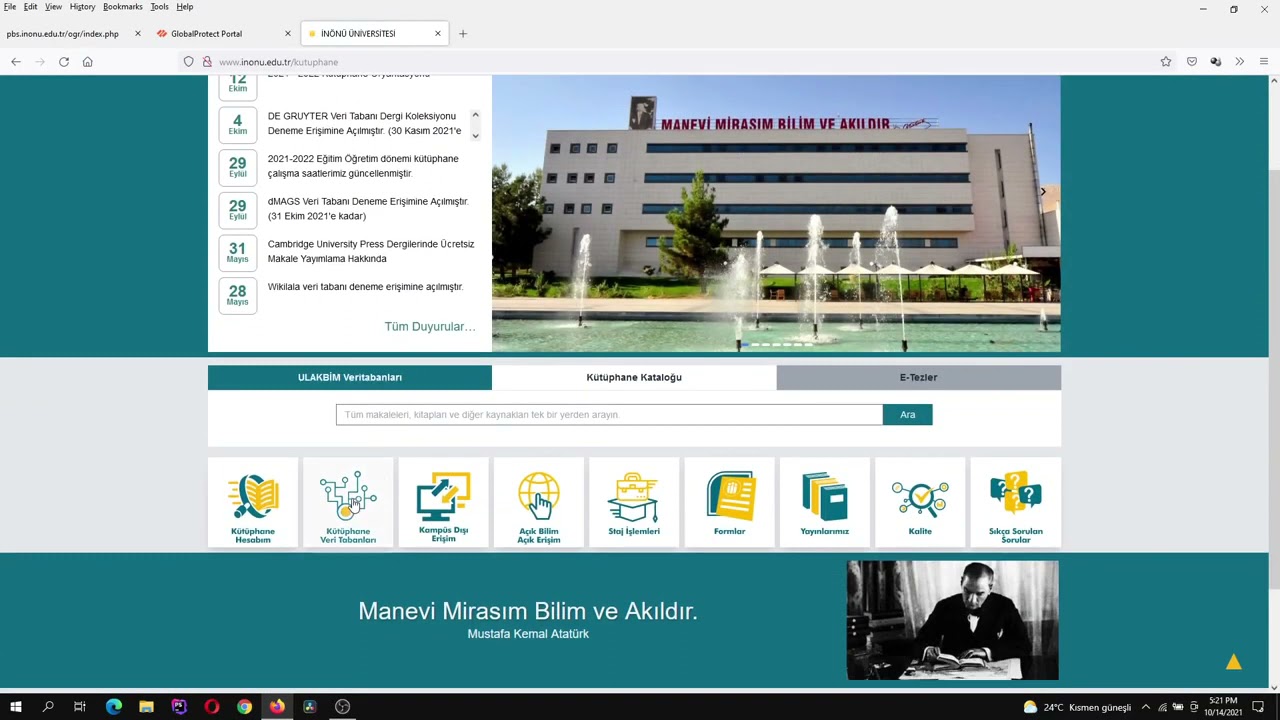Viewport: 1280px width, 720px height.
Task: Go to browser Home page
Action: click(x=88, y=62)
